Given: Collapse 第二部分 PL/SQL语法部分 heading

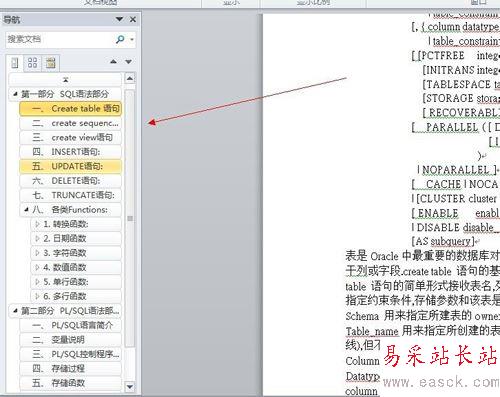Looking at the screenshot, I should [15, 311].
